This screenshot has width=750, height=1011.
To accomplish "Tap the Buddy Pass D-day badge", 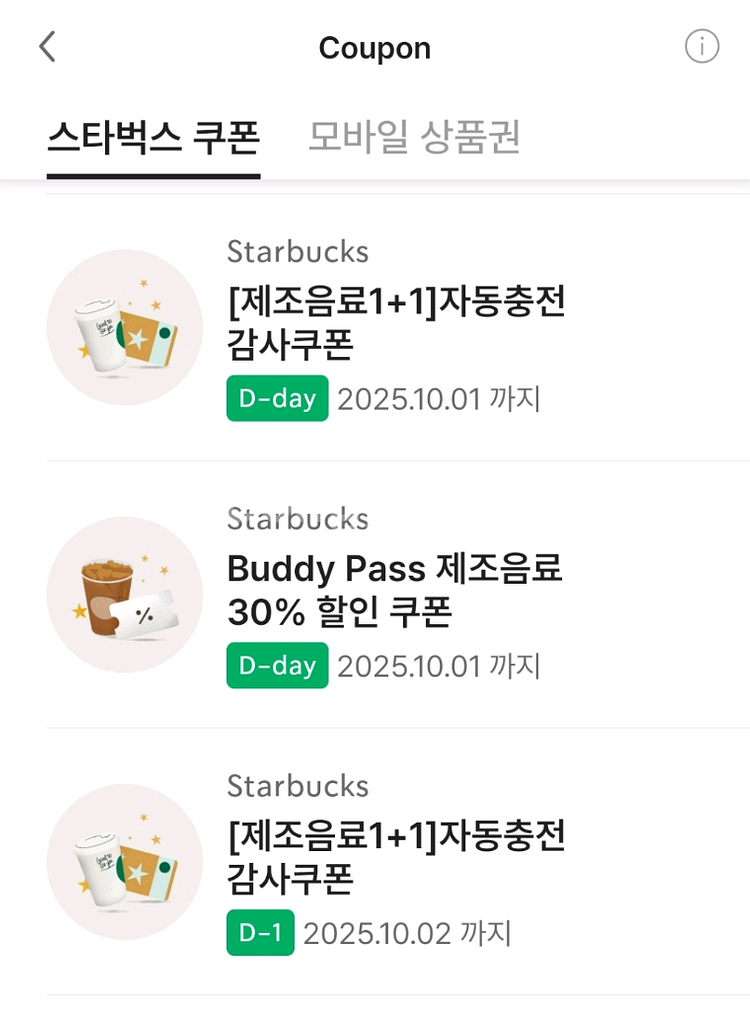I will [x=277, y=665].
